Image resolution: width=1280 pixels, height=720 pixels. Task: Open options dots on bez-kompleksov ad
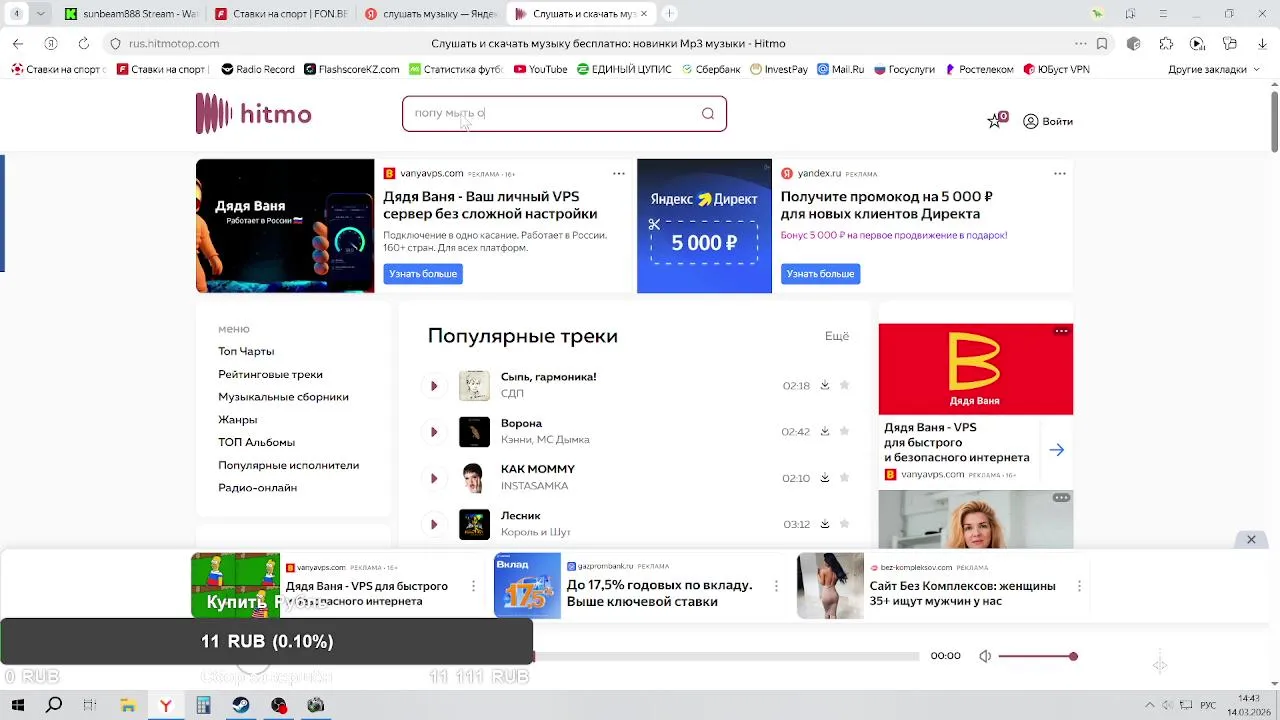pyautogui.click(x=1079, y=586)
